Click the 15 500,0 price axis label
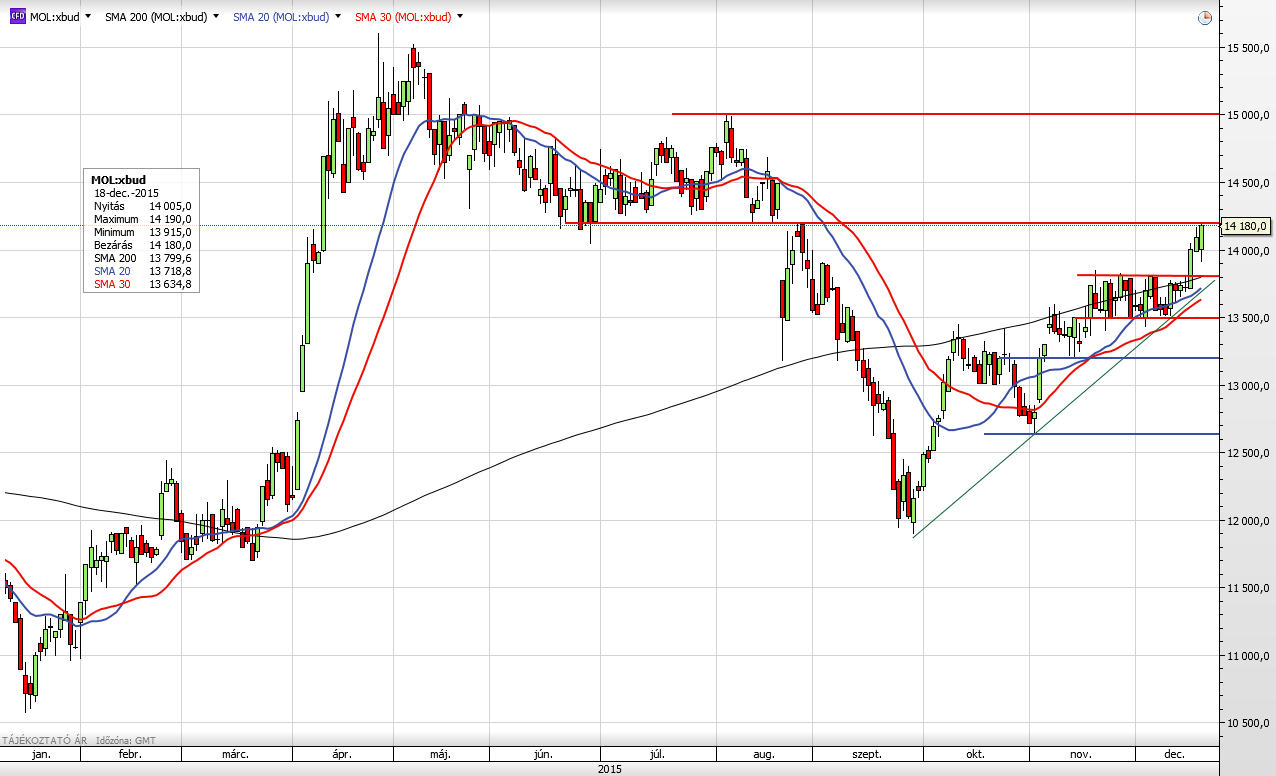Viewport: 1276px width, 776px height. (x=1248, y=48)
